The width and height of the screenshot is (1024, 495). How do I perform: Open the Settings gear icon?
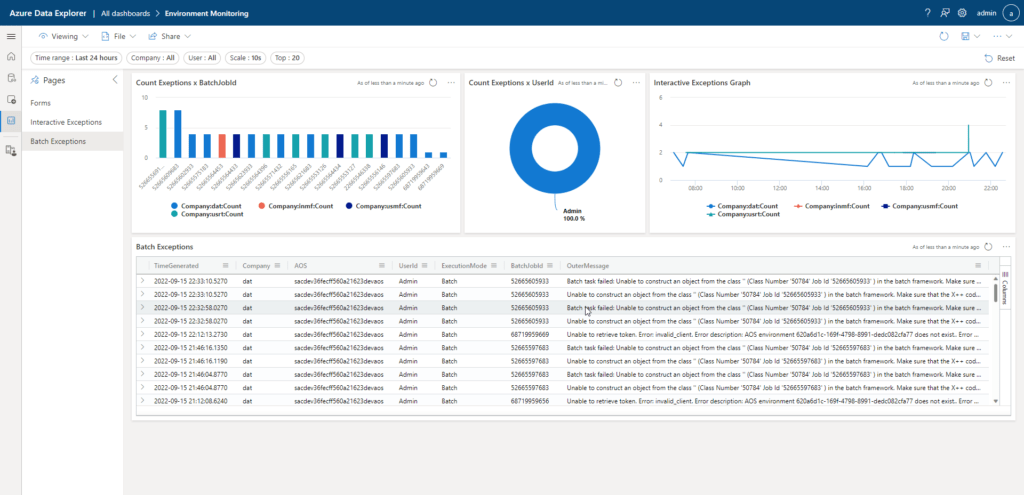coord(962,13)
